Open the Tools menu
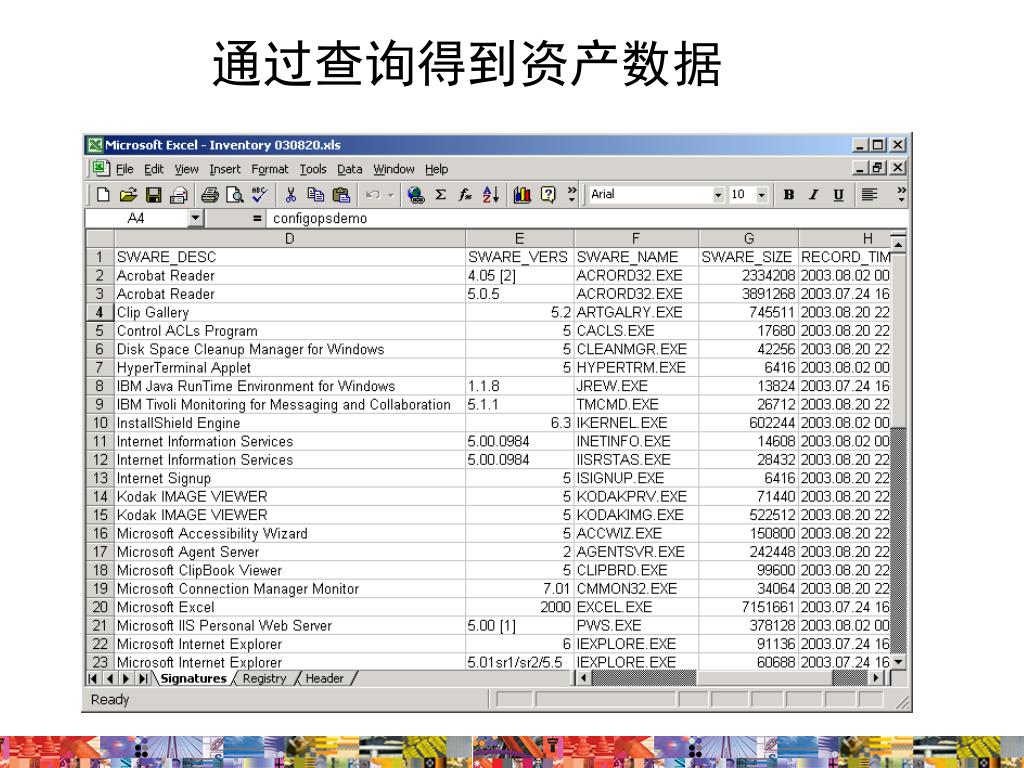This screenshot has width=1024, height=768. tap(313, 169)
